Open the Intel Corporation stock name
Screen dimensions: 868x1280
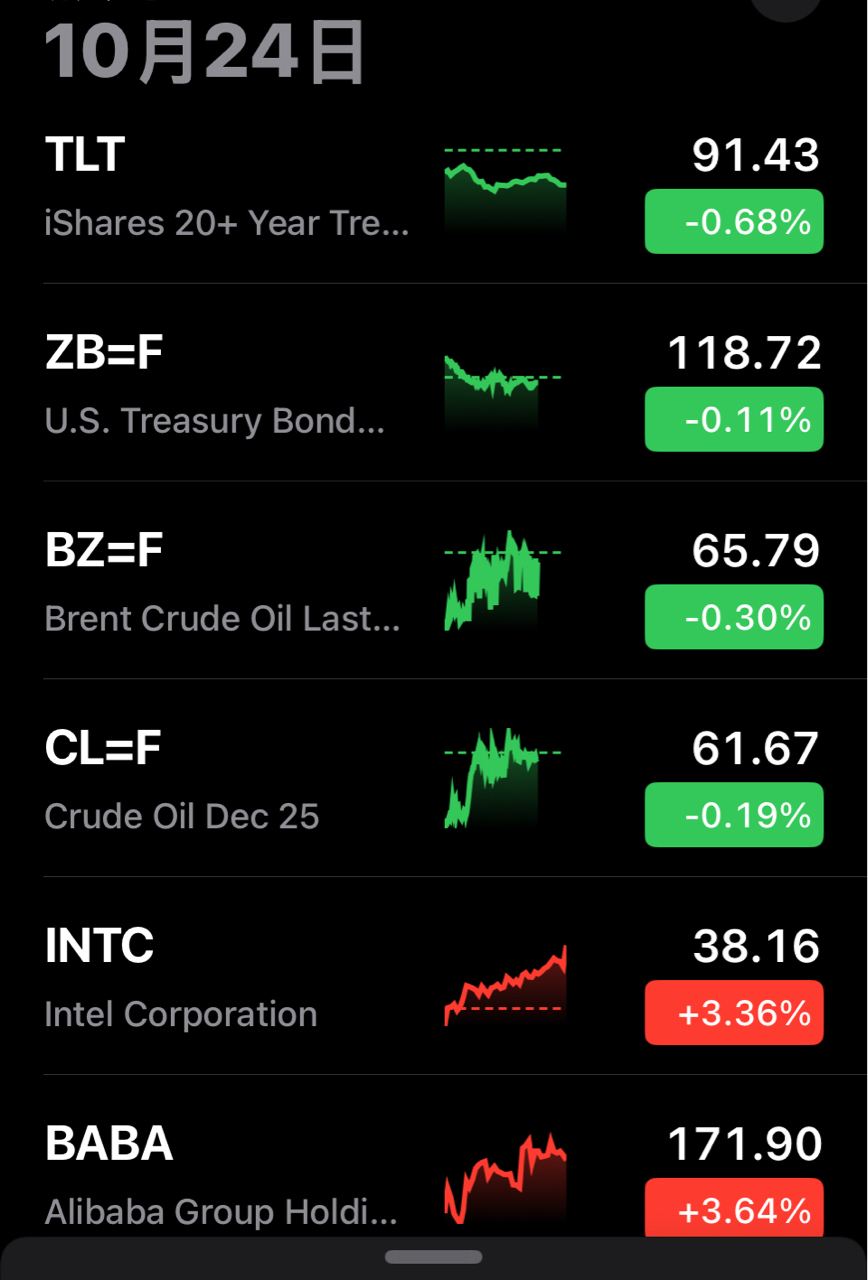coord(181,1014)
